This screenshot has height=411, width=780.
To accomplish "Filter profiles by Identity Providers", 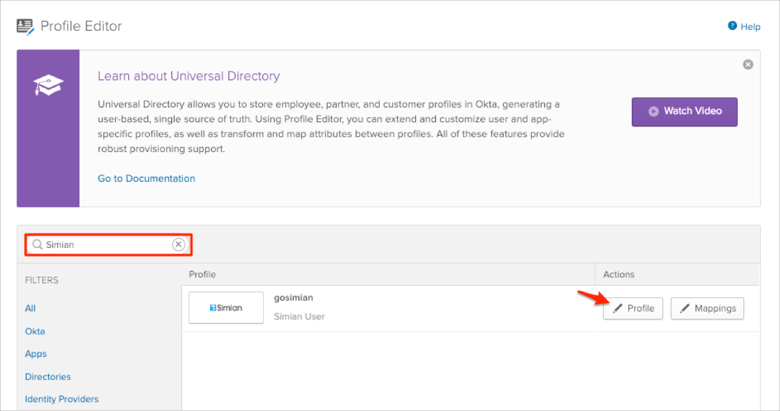I will [62, 399].
